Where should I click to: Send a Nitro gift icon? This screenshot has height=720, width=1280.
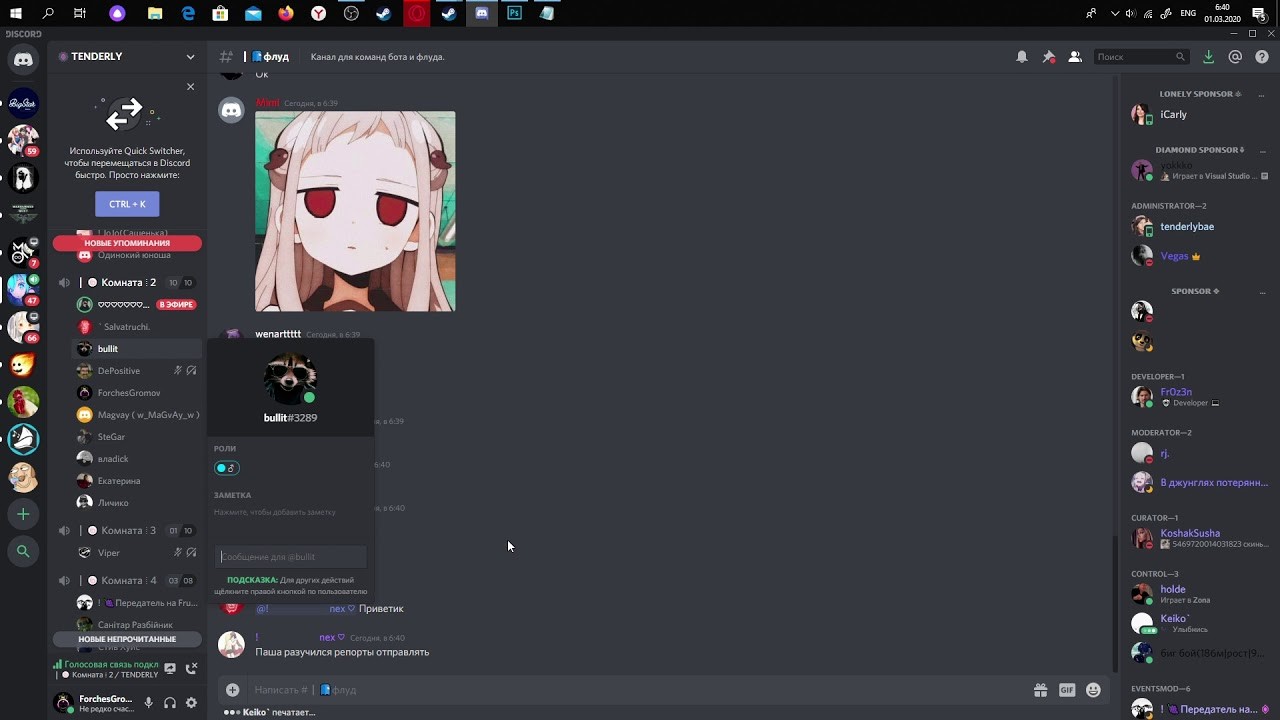[x=1040, y=690]
